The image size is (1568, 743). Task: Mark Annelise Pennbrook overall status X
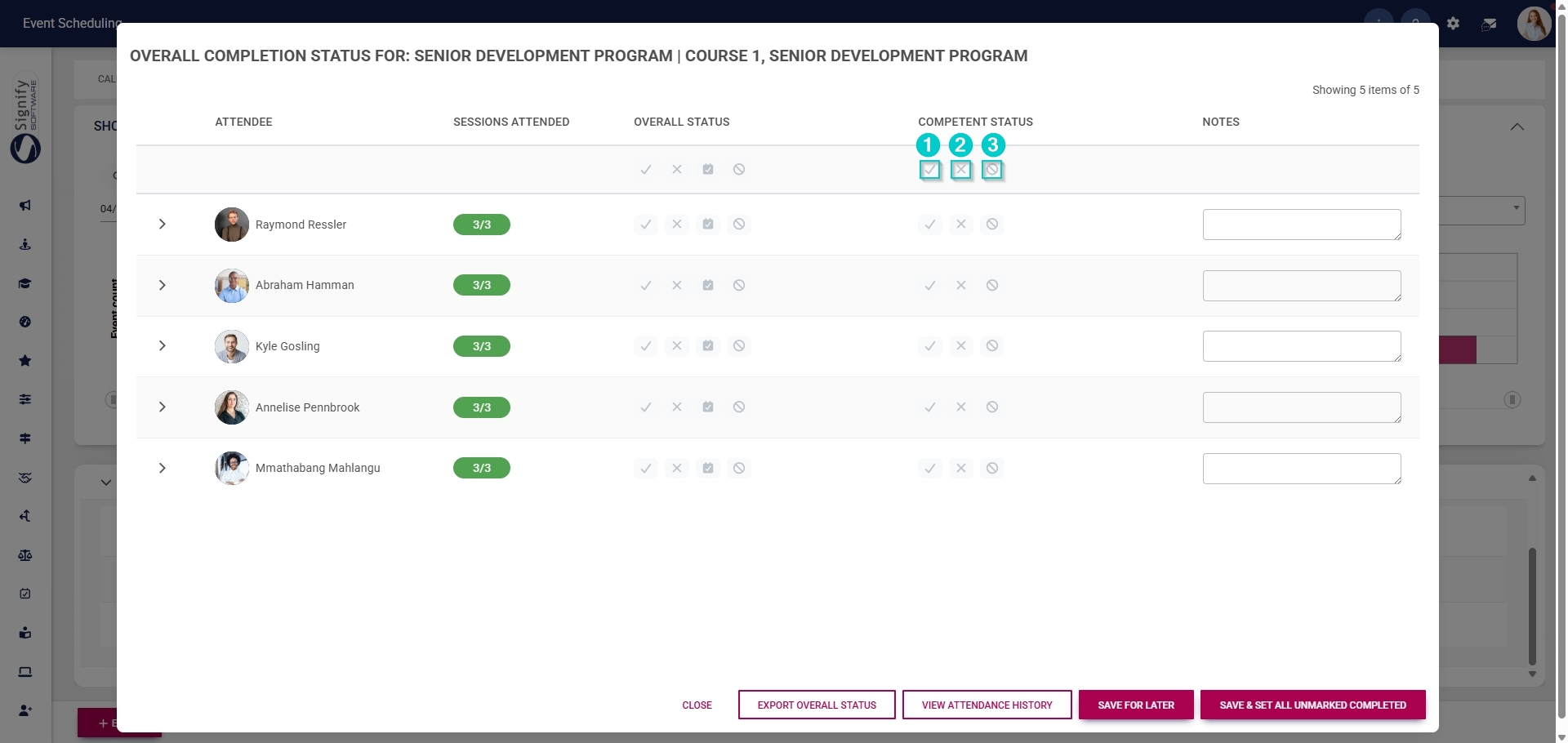(x=677, y=407)
